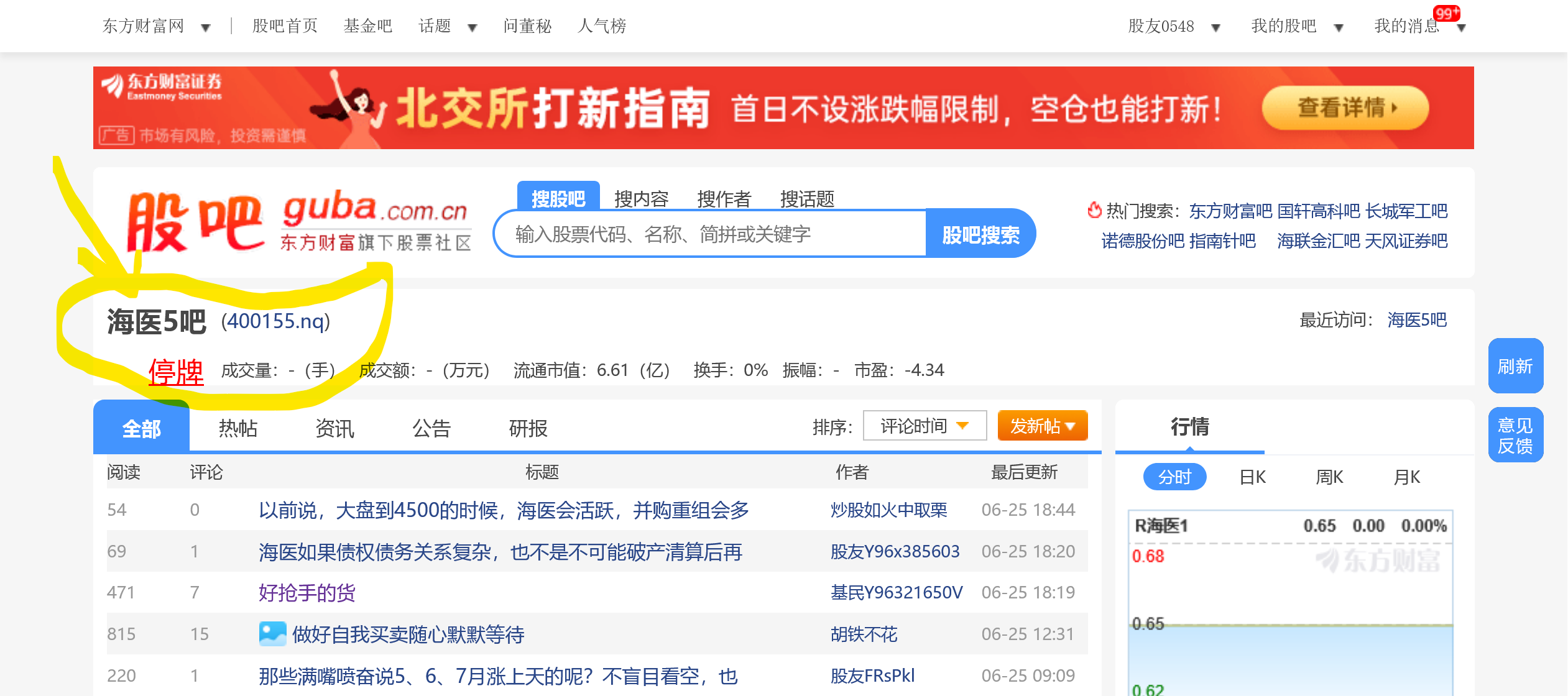Image resolution: width=1568 pixels, height=696 pixels.
Task: Switch to the 热帖 tab
Action: [238, 428]
